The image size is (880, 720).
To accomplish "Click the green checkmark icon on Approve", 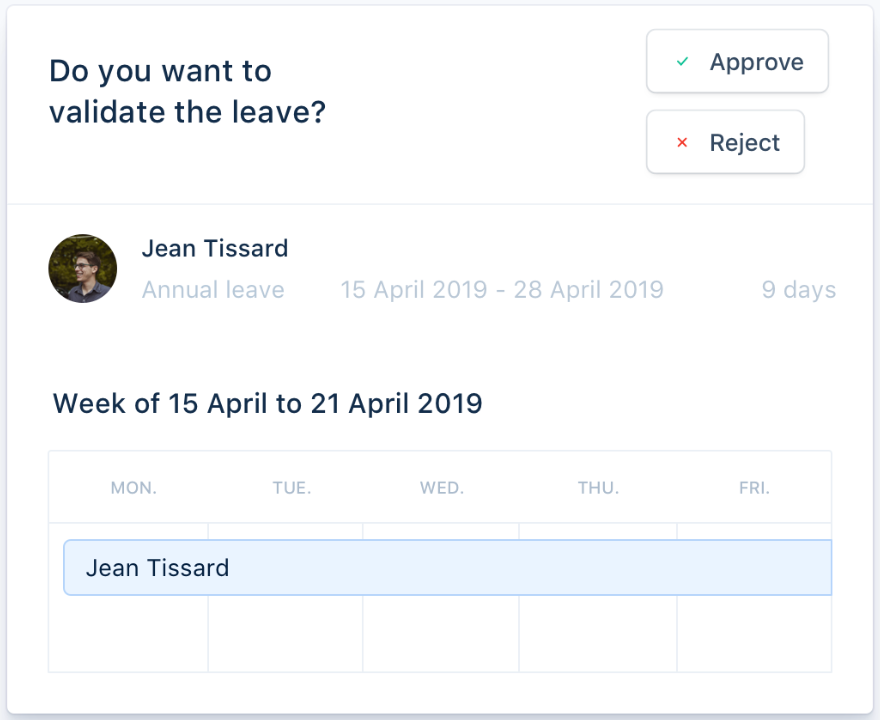I will 683,62.
